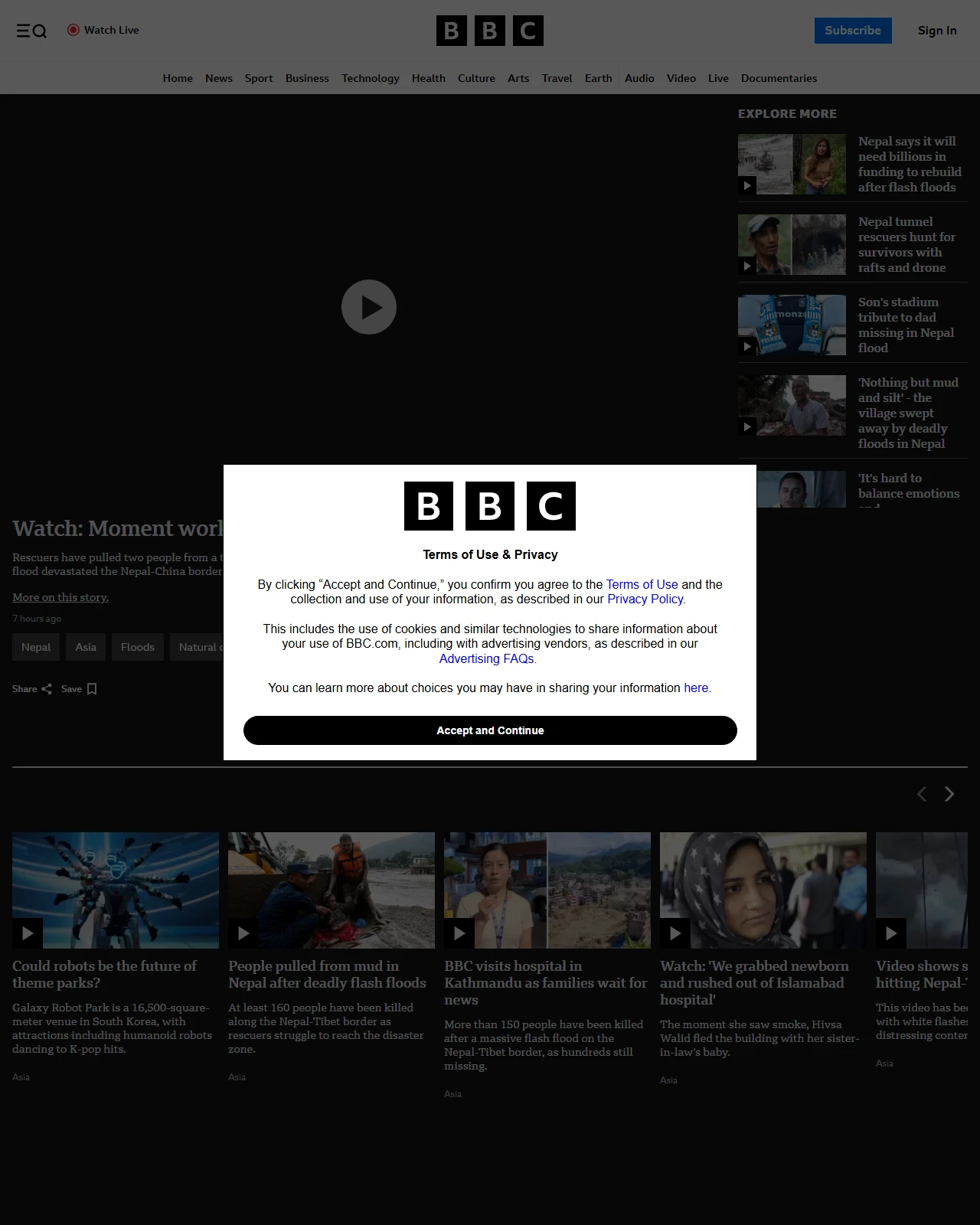Click the Nepal topic tag
980x1225 pixels.
36,647
